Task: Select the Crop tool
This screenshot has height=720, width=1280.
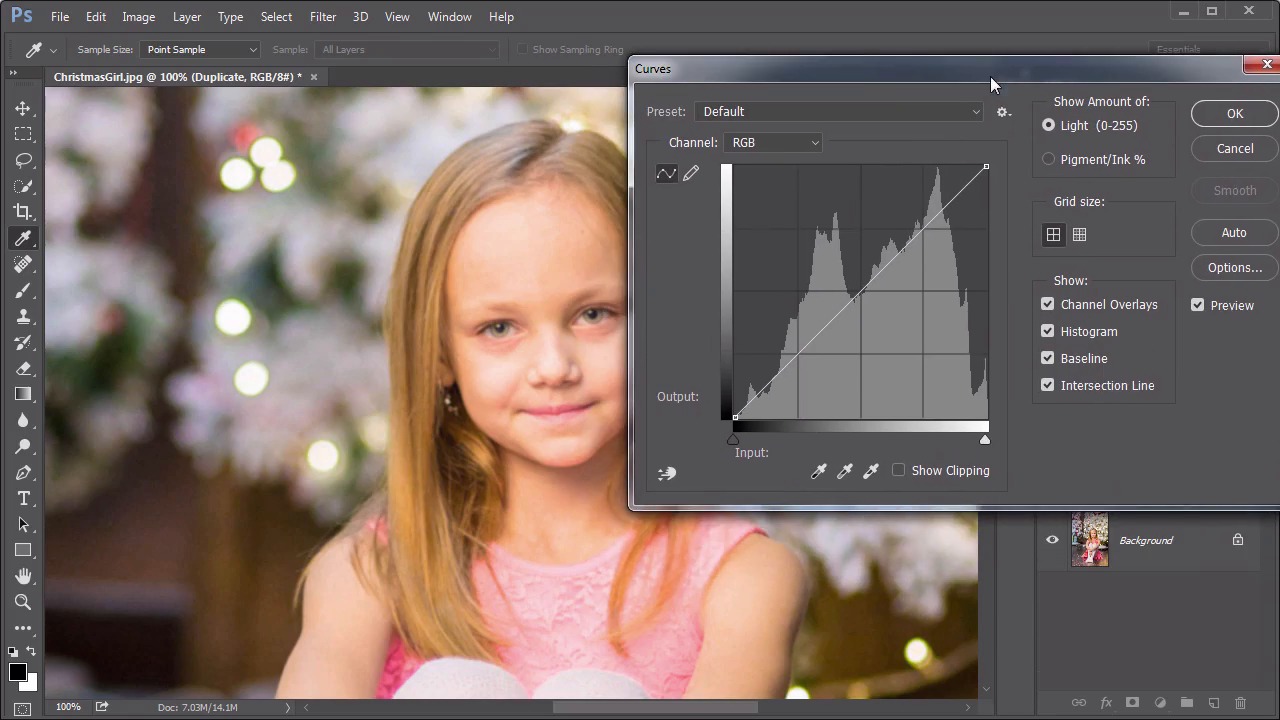Action: [23, 212]
